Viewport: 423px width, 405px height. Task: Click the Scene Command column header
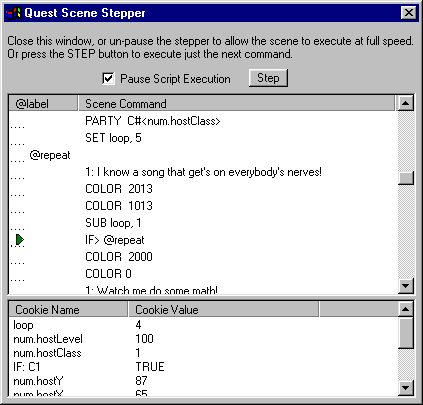click(x=236, y=104)
